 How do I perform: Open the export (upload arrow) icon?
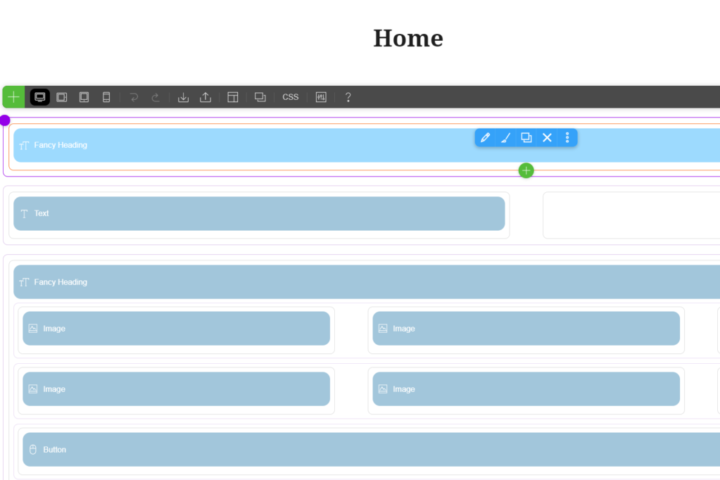(x=206, y=97)
